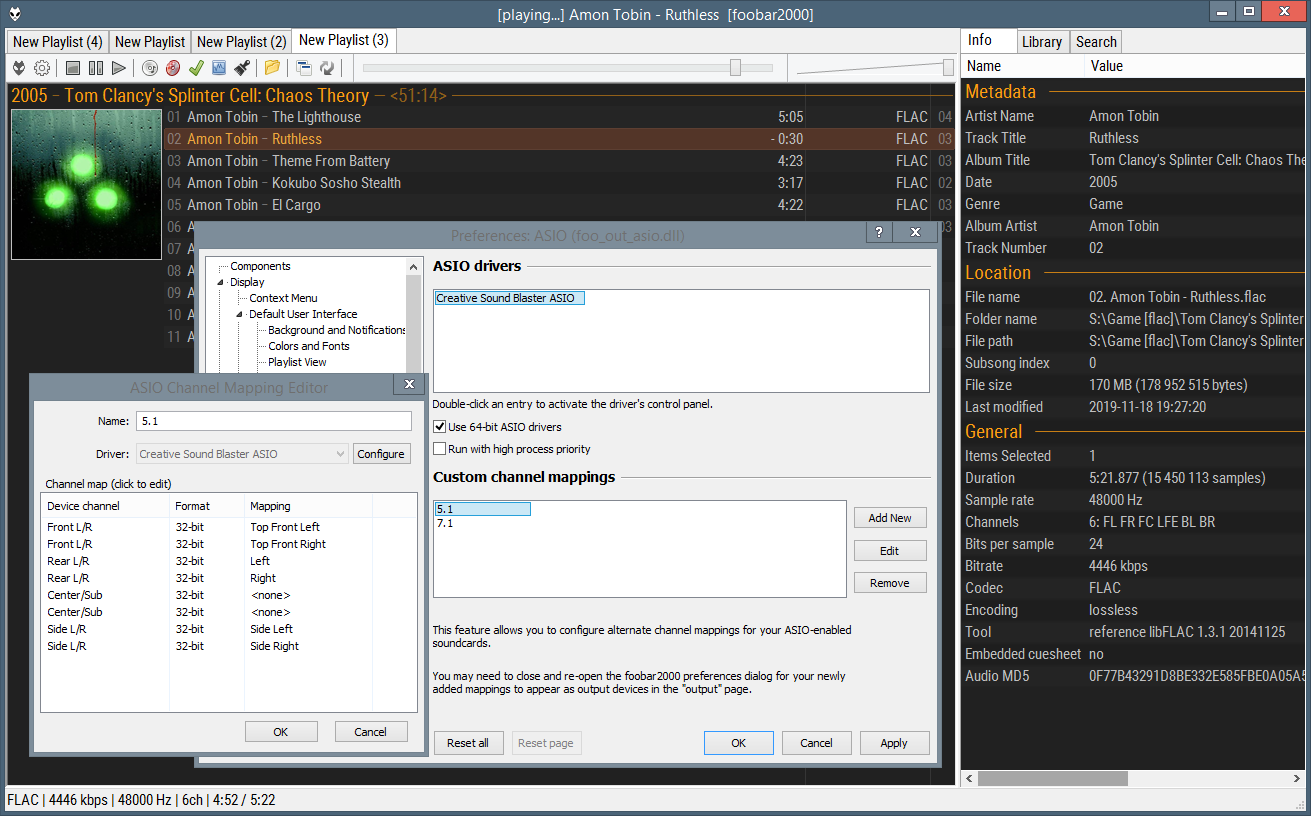The image size is (1311, 816).
Task: Click the Configure button for driver
Action: pyautogui.click(x=381, y=454)
